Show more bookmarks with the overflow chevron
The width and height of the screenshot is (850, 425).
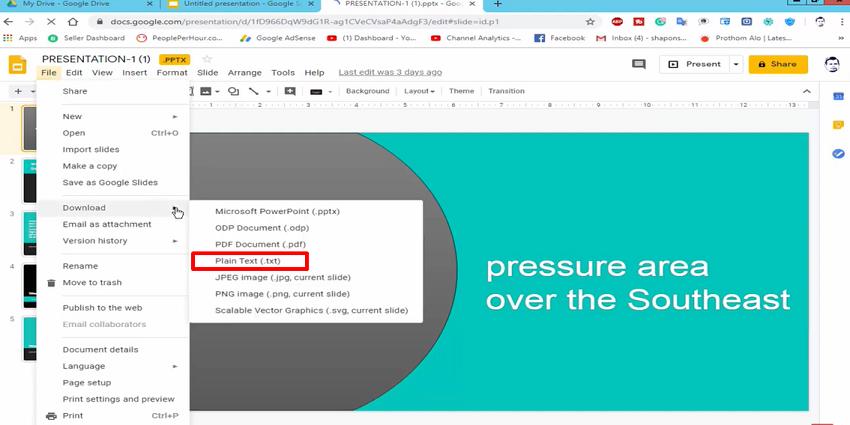841,38
